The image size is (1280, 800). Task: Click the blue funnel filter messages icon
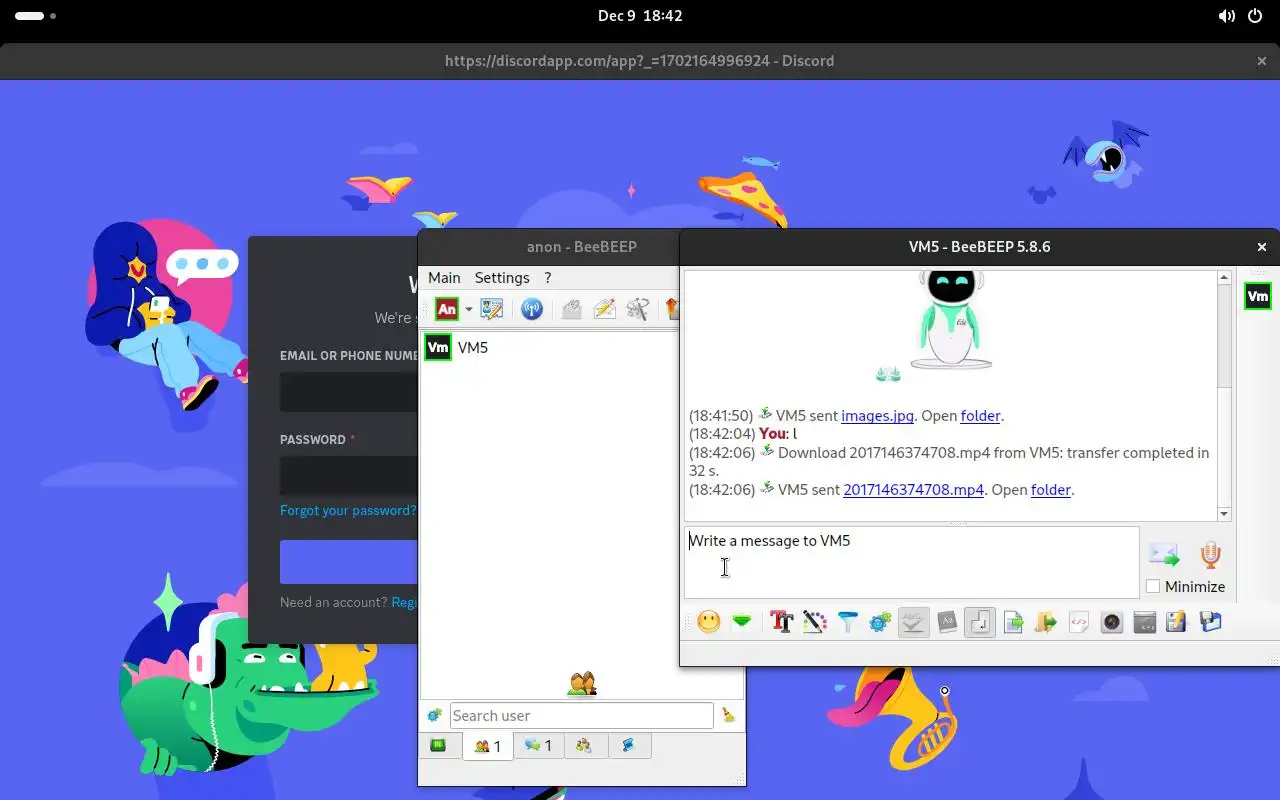(848, 622)
